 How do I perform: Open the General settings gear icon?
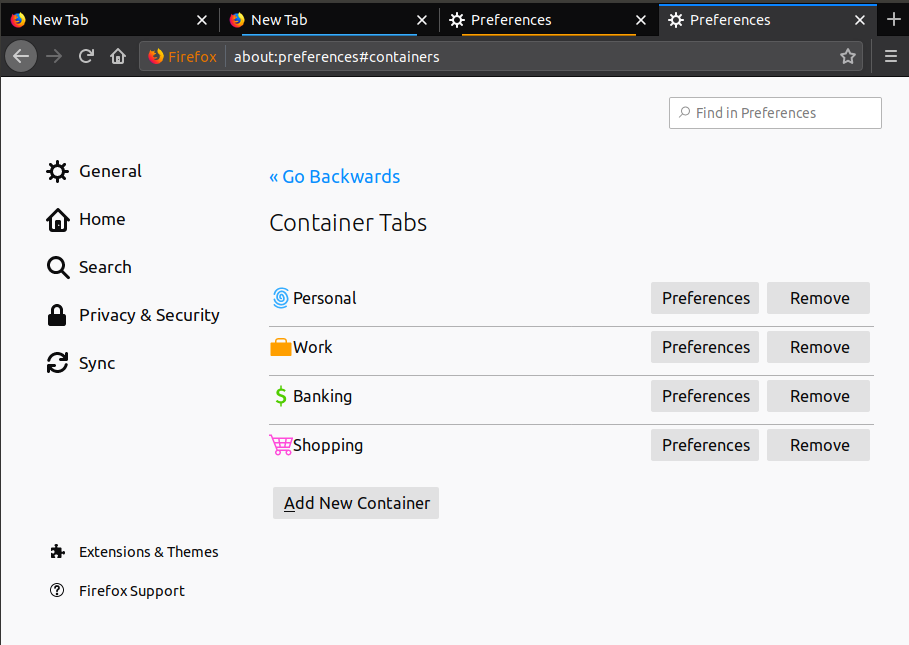pyautogui.click(x=57, y=171)
